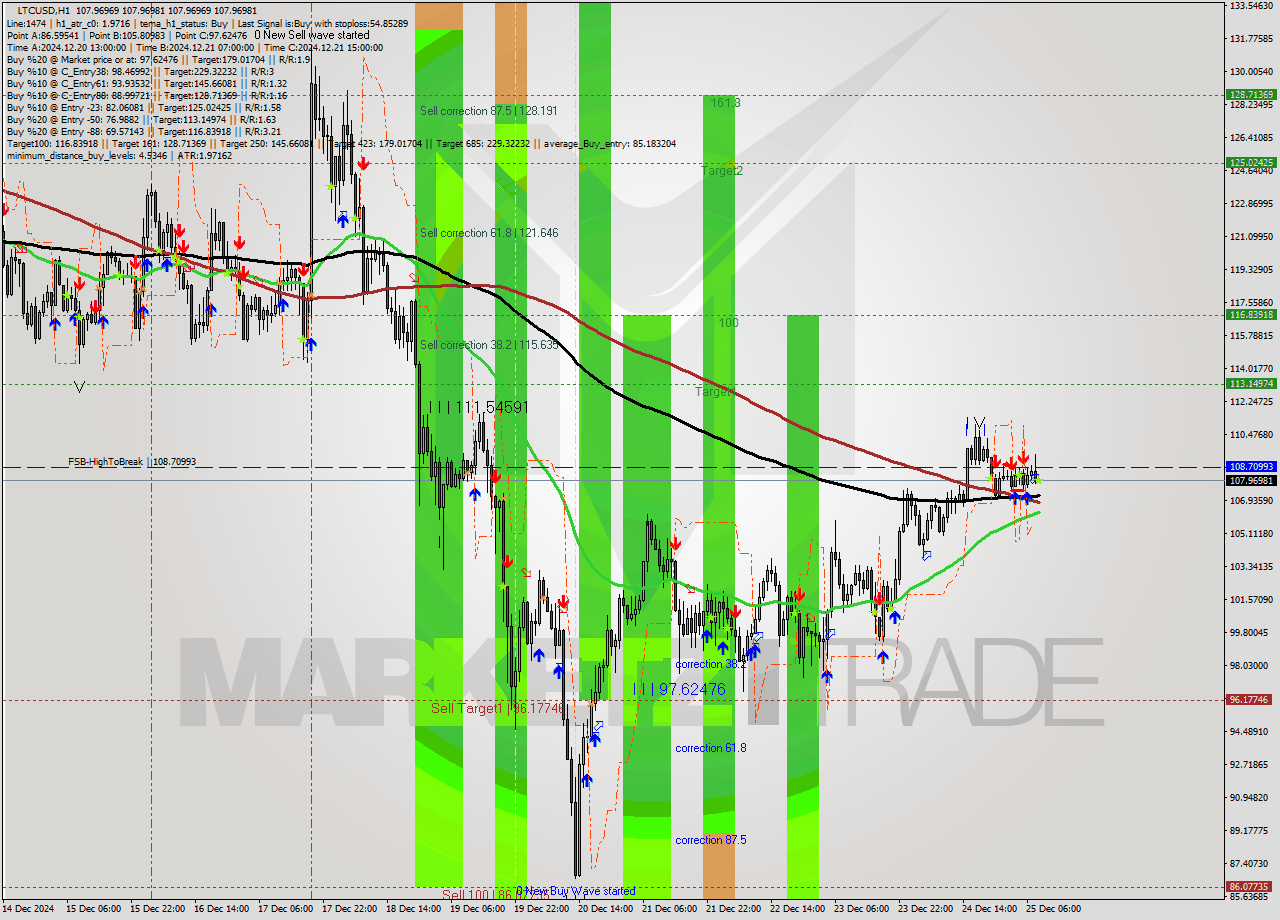Image resolution: width=1280 pixels, height=920 pixels.
Task: Select the 125.02425 green price tag
Action: coord(1251,162)
